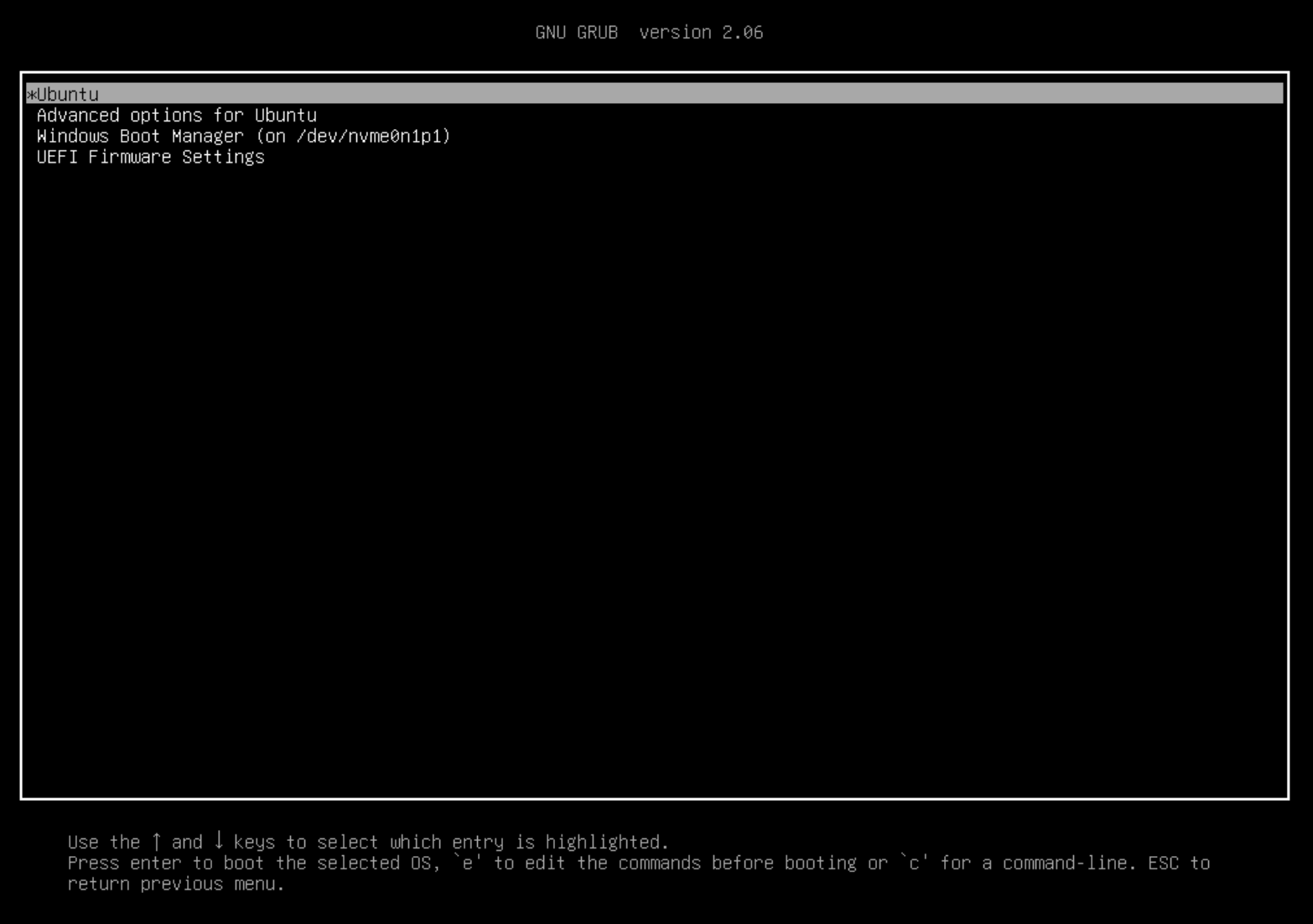Open UEFI Firmware Settings entry

pyautogui.click(x=150, y=157)
